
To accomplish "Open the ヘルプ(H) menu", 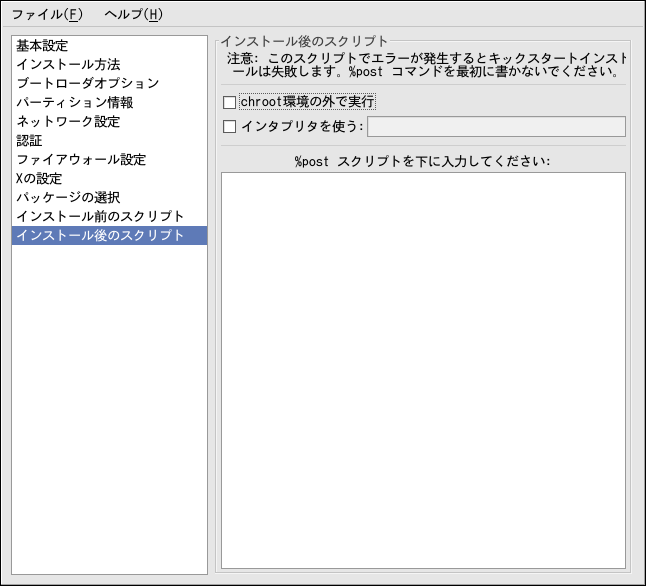I will tap(133, 14).
